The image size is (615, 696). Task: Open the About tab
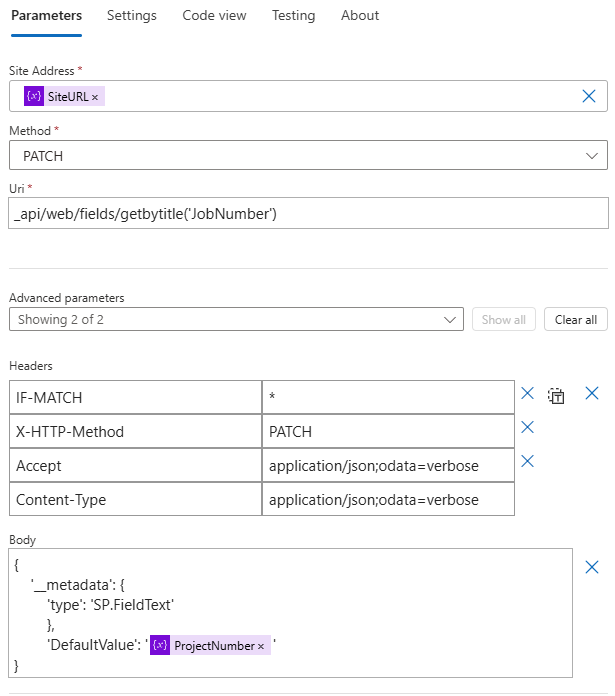pyautogui.click(x=360, y=15)
